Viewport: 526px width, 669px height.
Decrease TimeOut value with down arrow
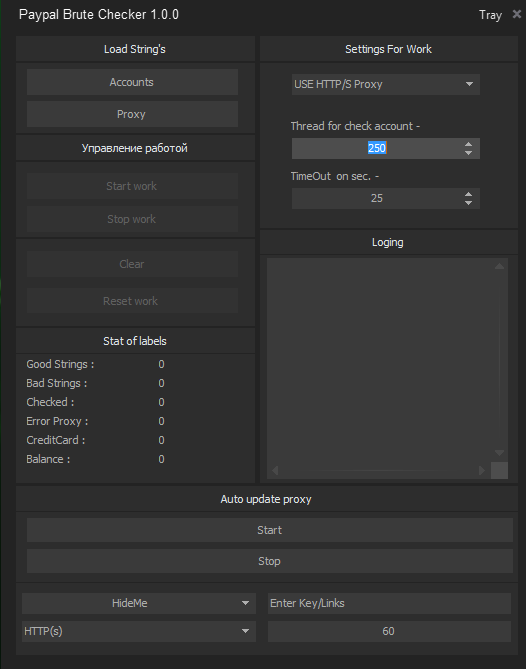468,203
